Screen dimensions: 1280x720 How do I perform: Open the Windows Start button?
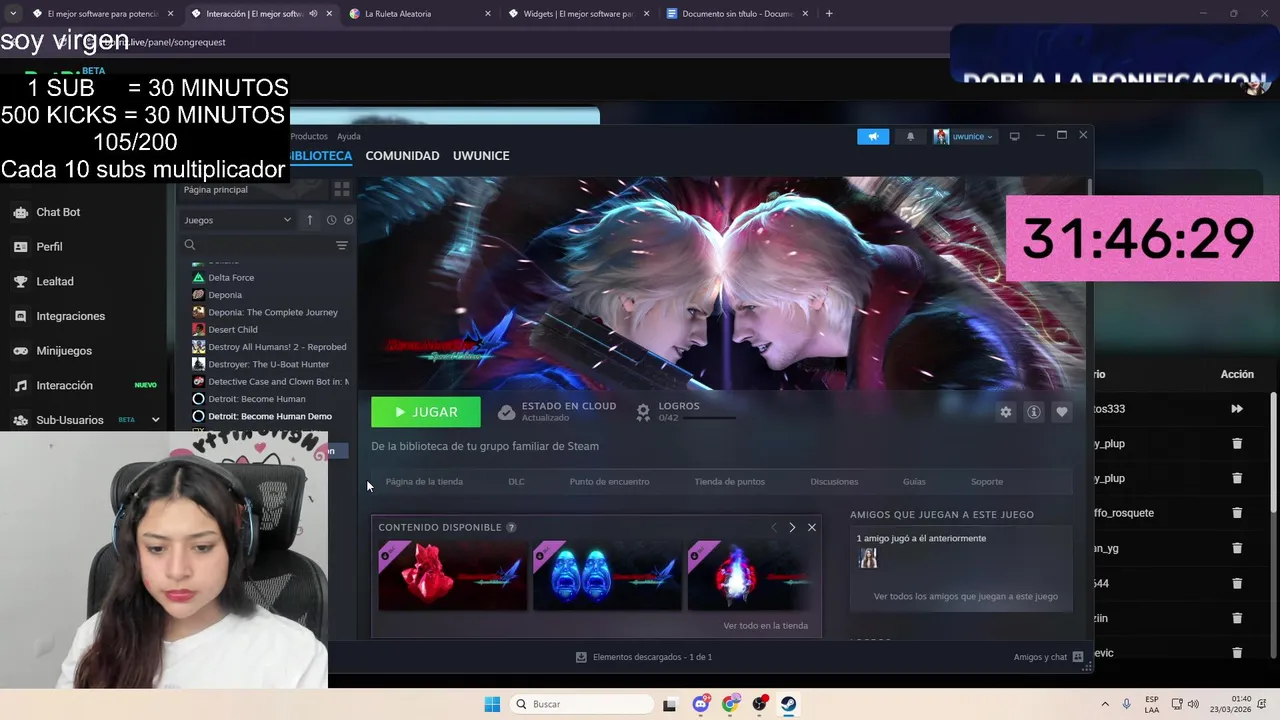(x=492, y=704)
